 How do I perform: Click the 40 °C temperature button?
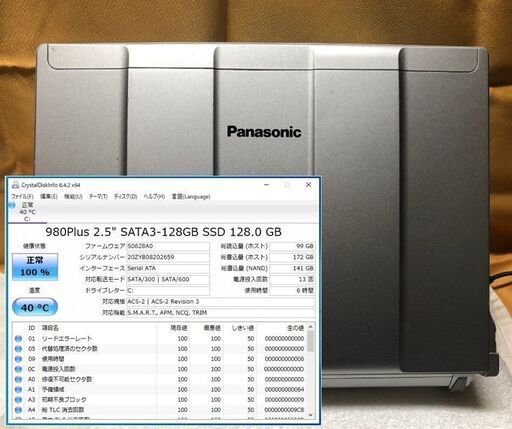(x=35, y=307)
